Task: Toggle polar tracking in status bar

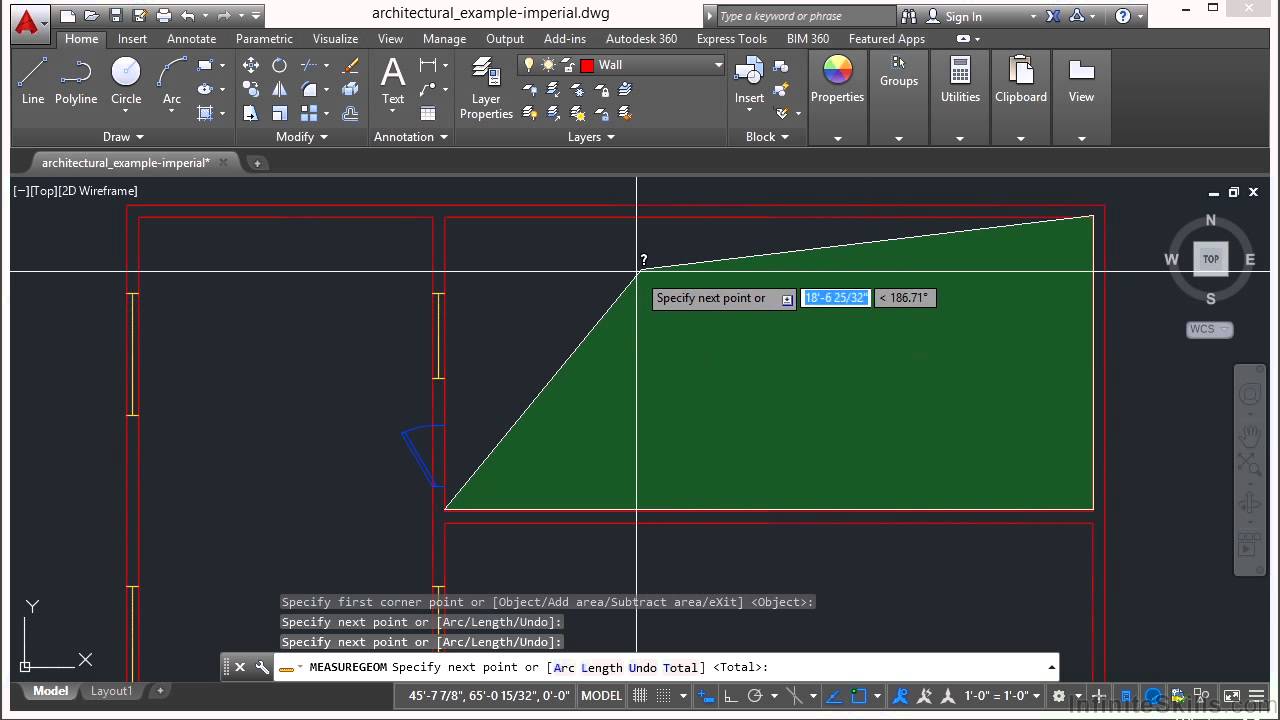Action: point(756,696)
